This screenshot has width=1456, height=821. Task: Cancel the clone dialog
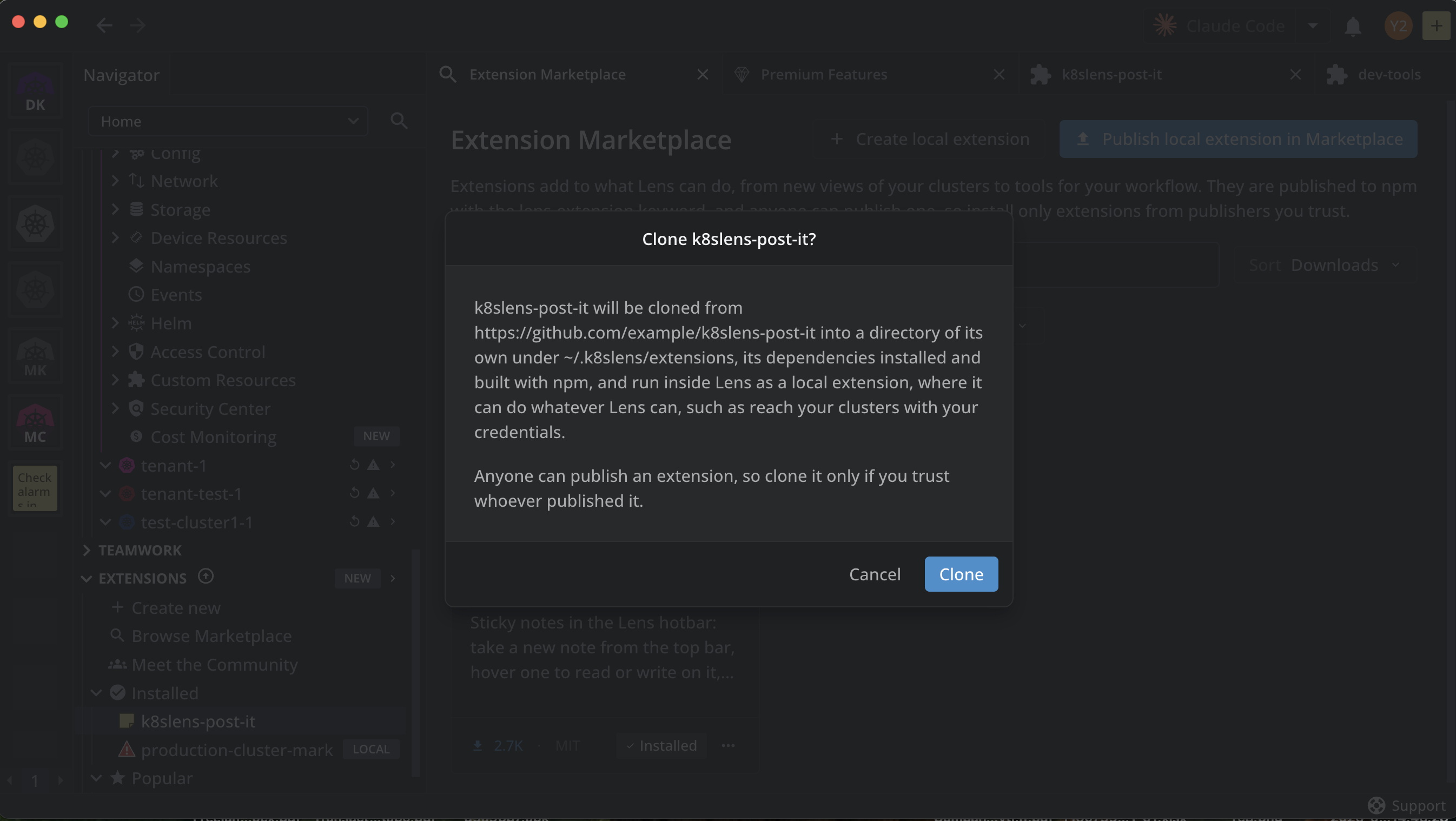(x=875, y=574)
